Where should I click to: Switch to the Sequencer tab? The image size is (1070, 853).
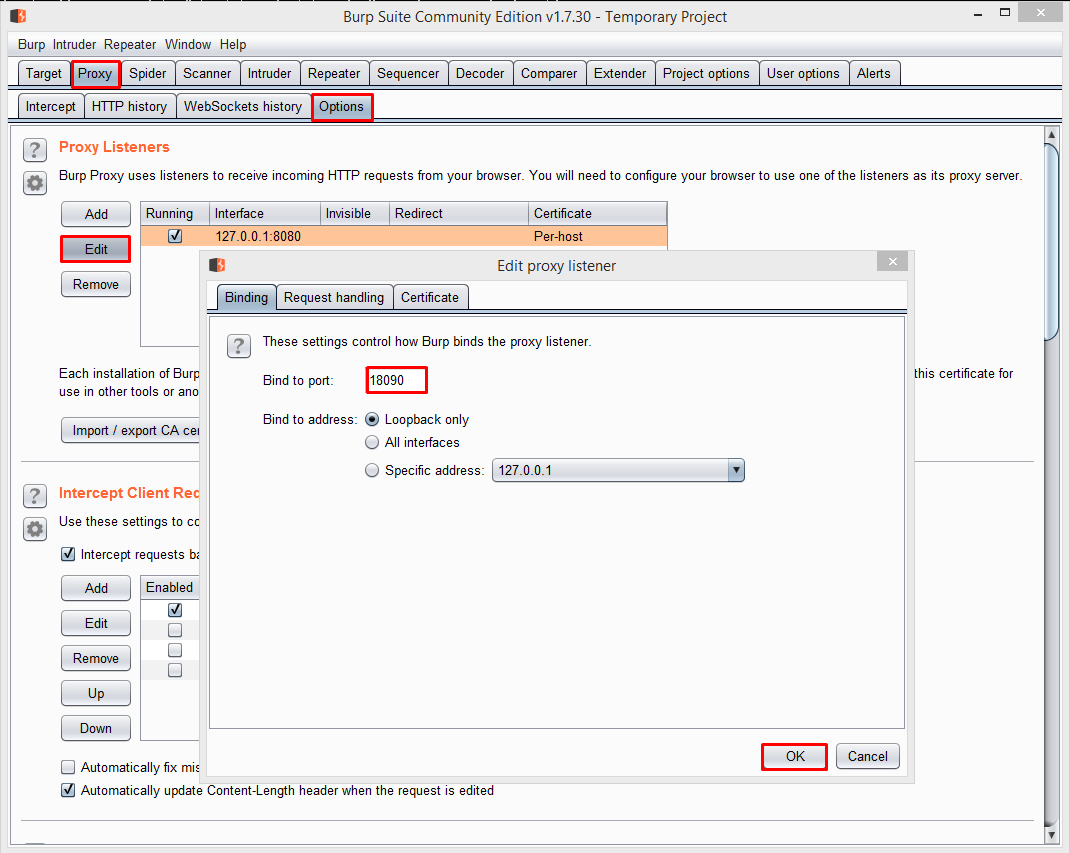[408, 73]
